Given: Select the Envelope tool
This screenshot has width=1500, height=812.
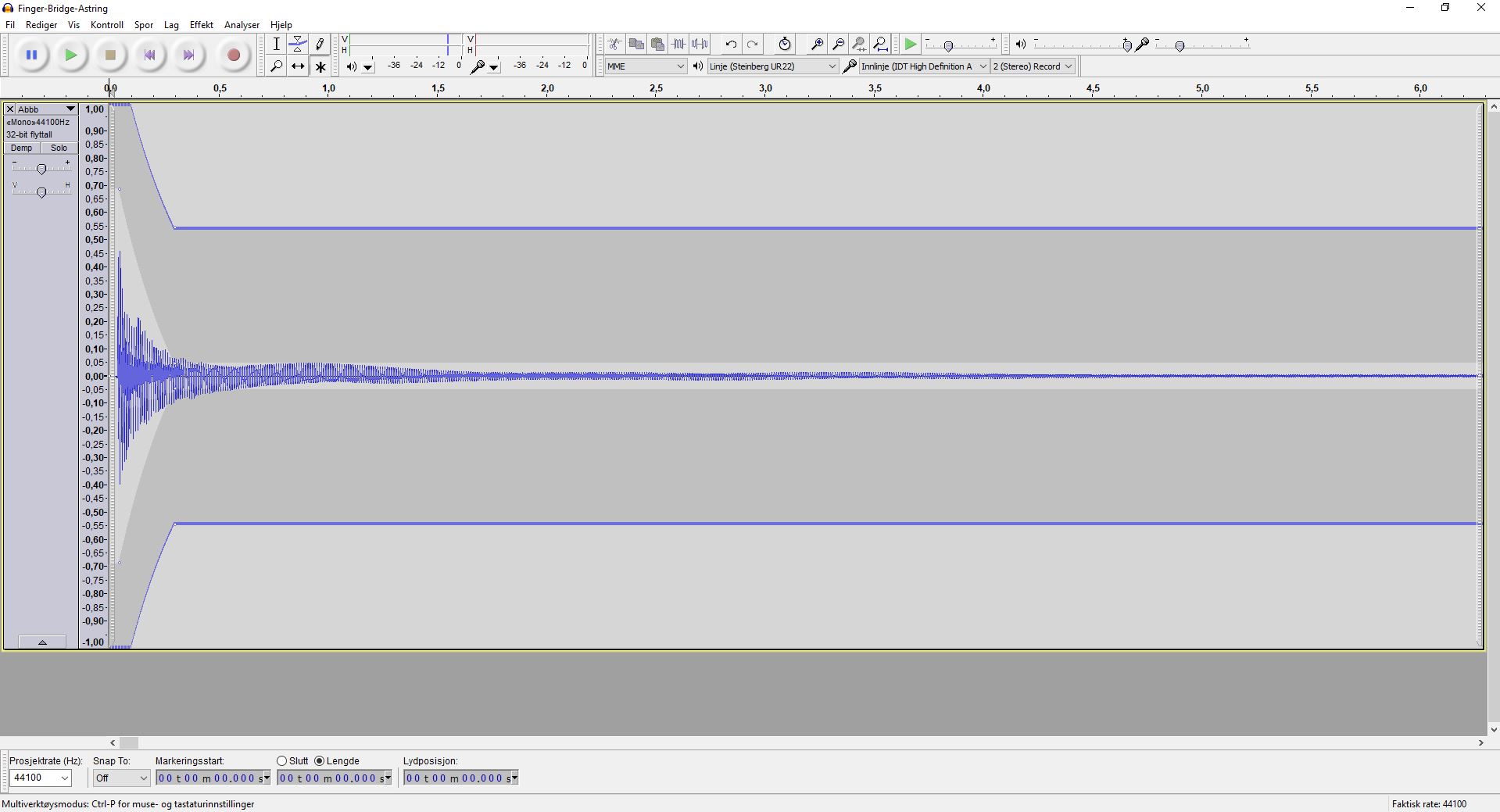Looking at the screenshot, I should pos(298,45).
